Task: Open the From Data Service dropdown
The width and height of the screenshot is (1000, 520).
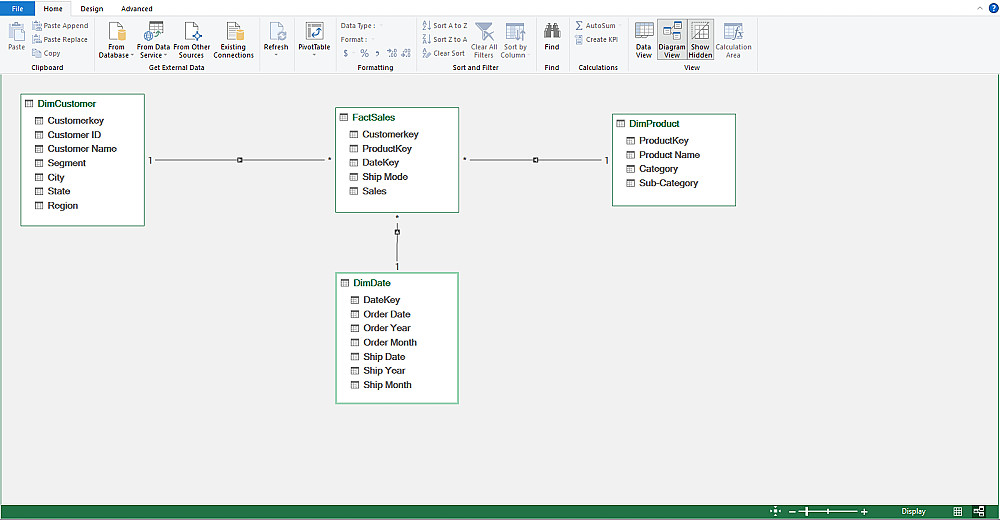Action: coord(153,40)
